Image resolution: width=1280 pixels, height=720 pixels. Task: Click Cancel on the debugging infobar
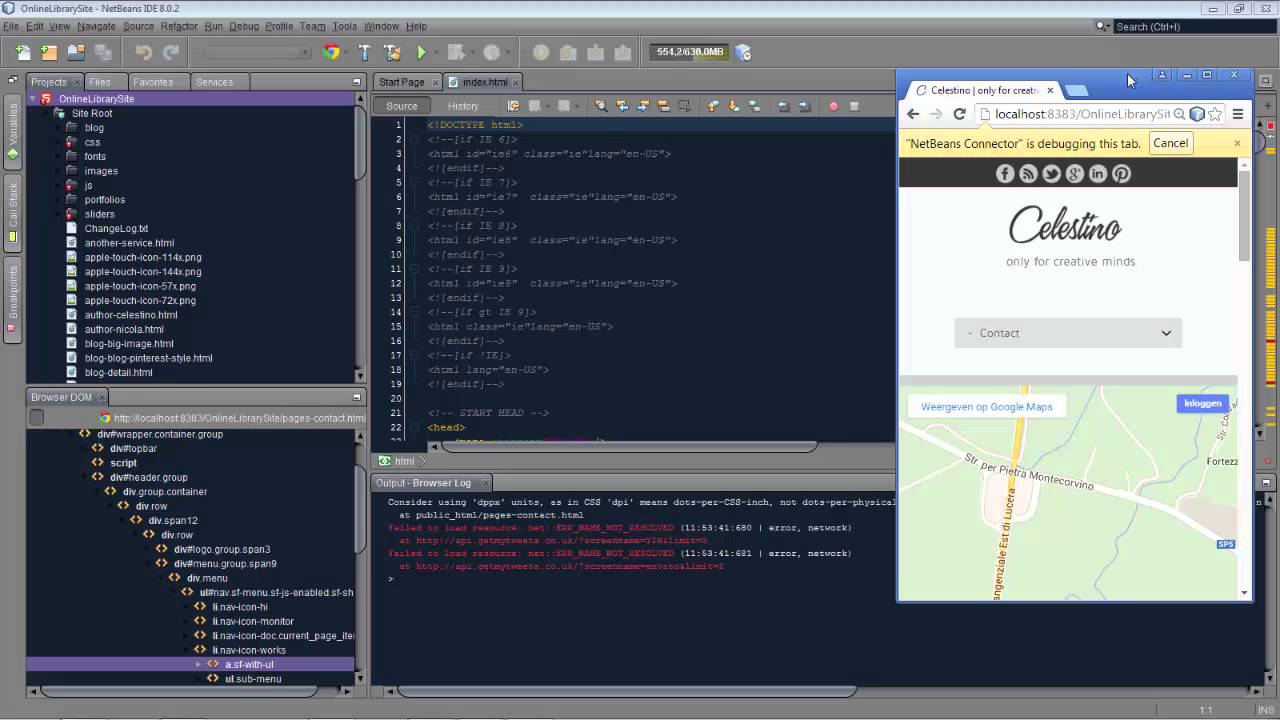click(1170, 143)
